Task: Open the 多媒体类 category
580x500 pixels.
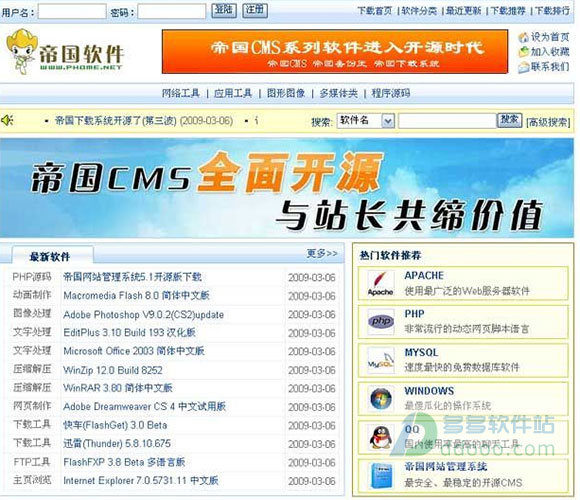Action: pos(338,93)
